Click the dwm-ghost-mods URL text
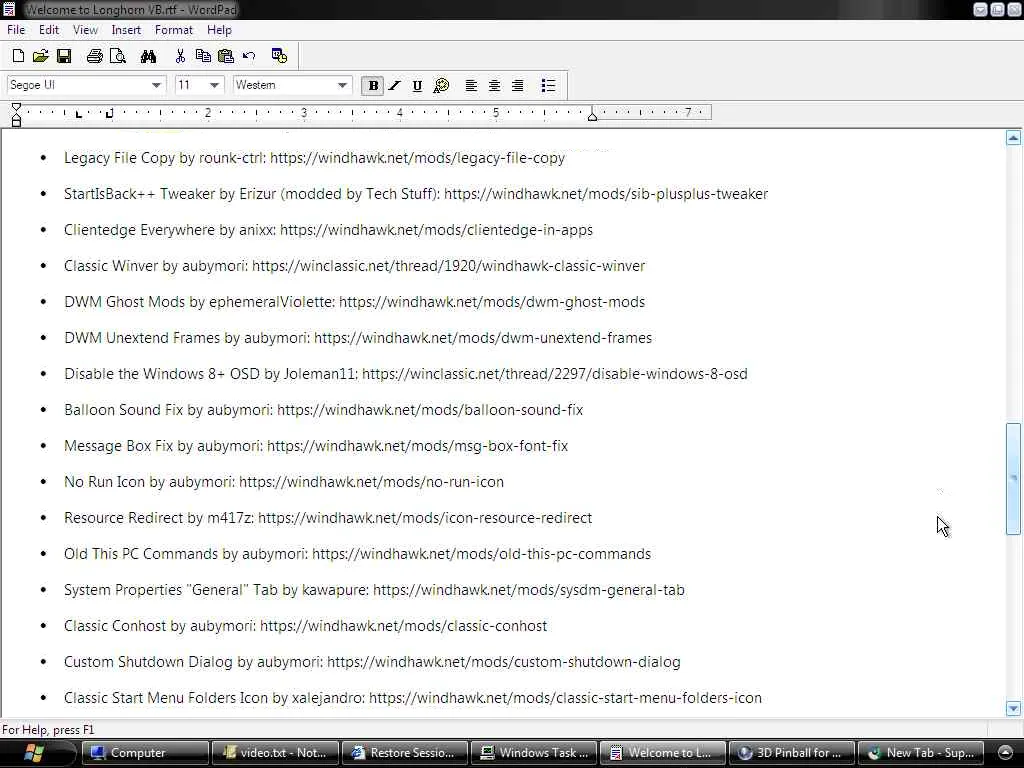Image resolution: width=1024 pixels, height=768 pixels. pyautogui.click(x=492, y=302)
